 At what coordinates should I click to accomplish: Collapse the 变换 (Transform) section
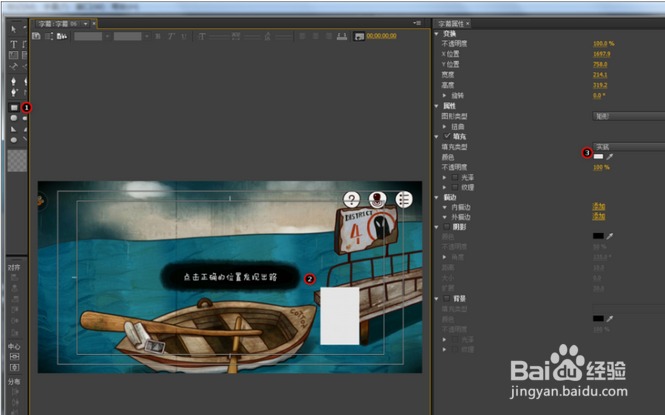[x=437, y=33]
